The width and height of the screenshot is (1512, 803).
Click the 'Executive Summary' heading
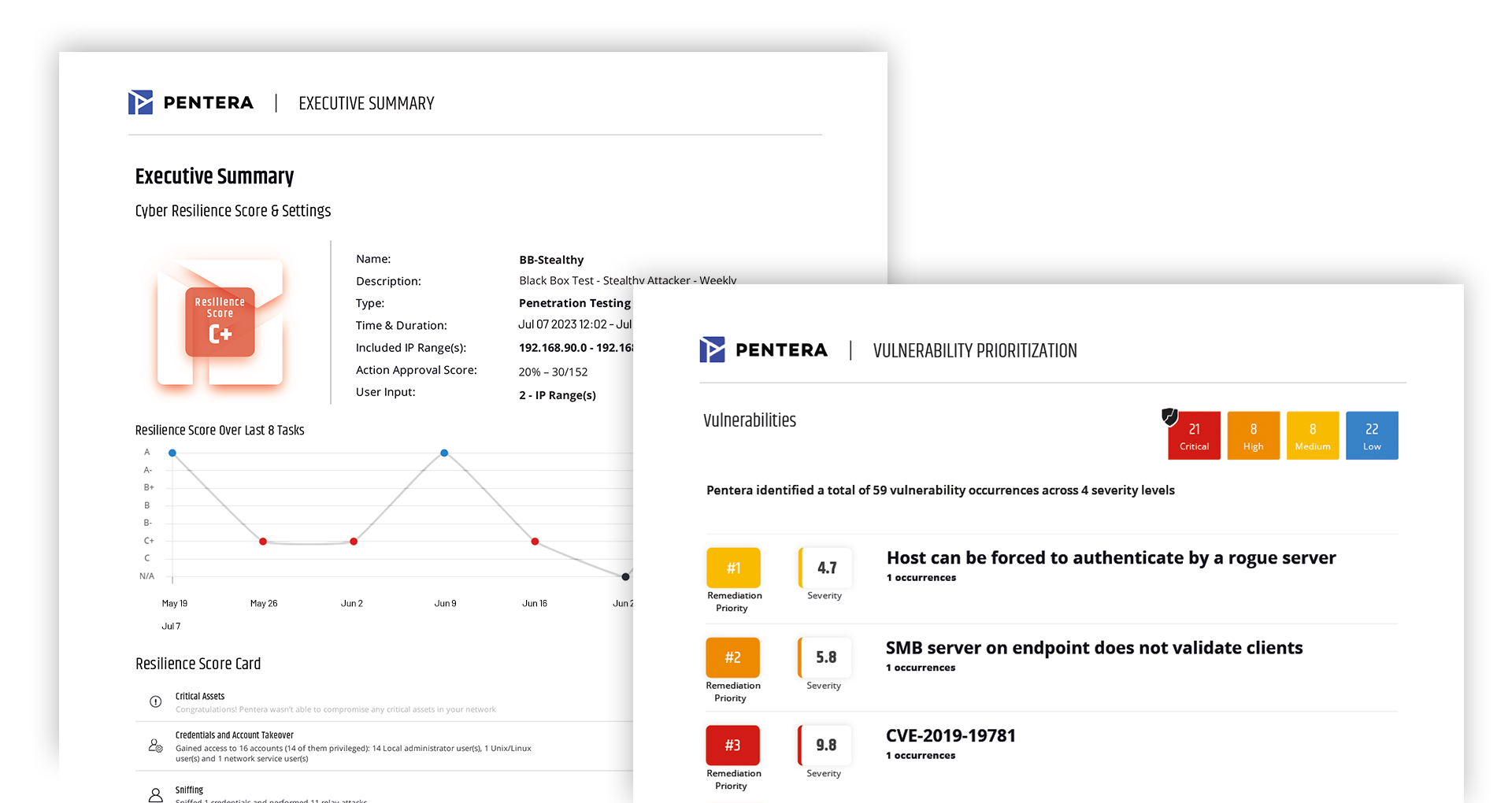pyautogui.click(x=214, y=176)
